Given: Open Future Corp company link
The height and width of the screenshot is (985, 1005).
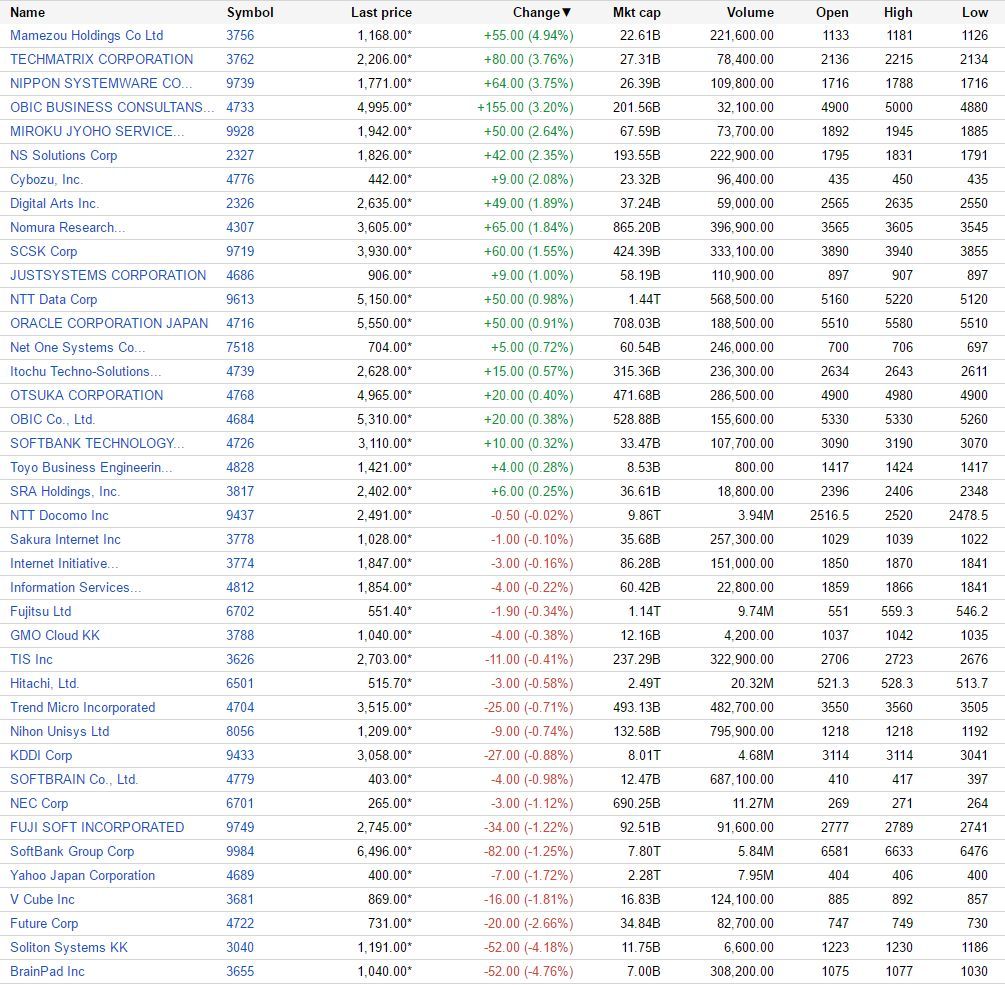Looking at the screenshot, I should coord(44,923).
